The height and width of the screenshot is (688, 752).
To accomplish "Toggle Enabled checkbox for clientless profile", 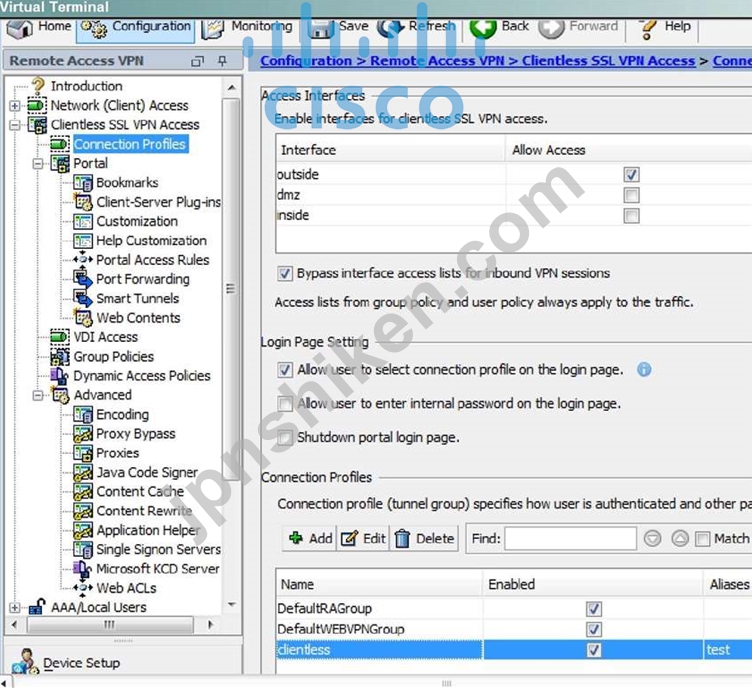I will [x=594, y=650].
